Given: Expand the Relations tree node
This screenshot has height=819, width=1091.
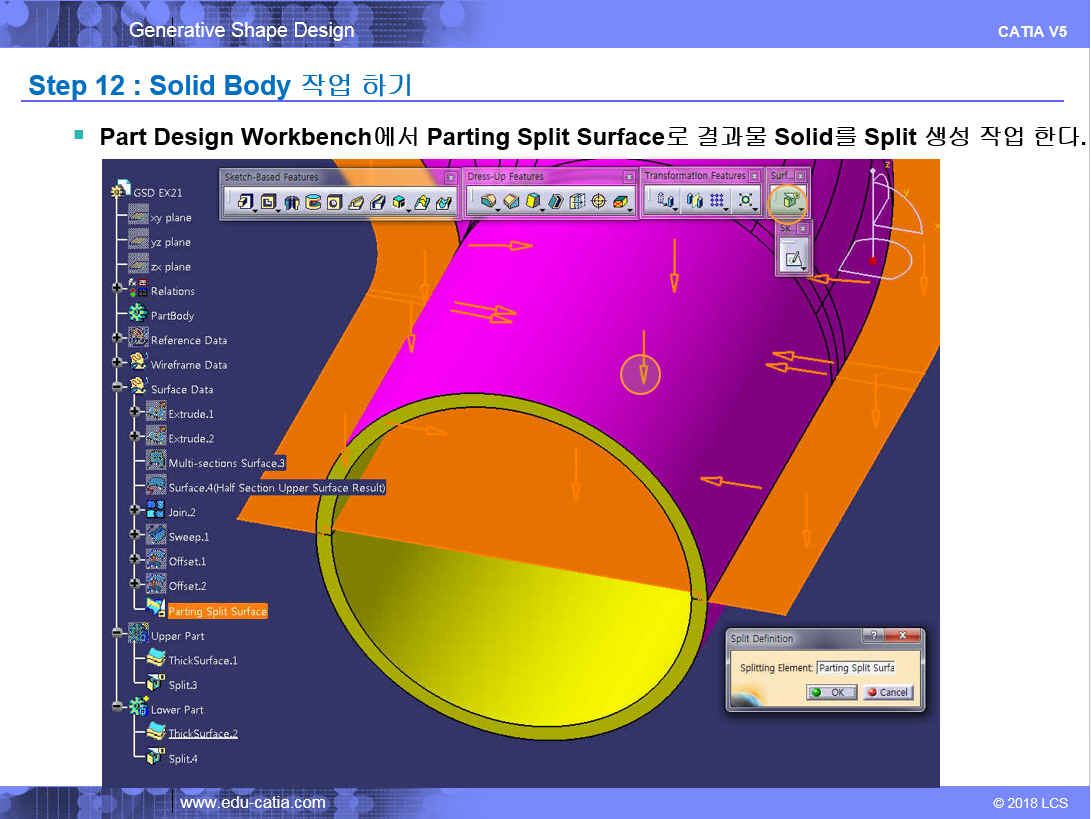Looking at the screenshot, I should [x=118, y=291].
